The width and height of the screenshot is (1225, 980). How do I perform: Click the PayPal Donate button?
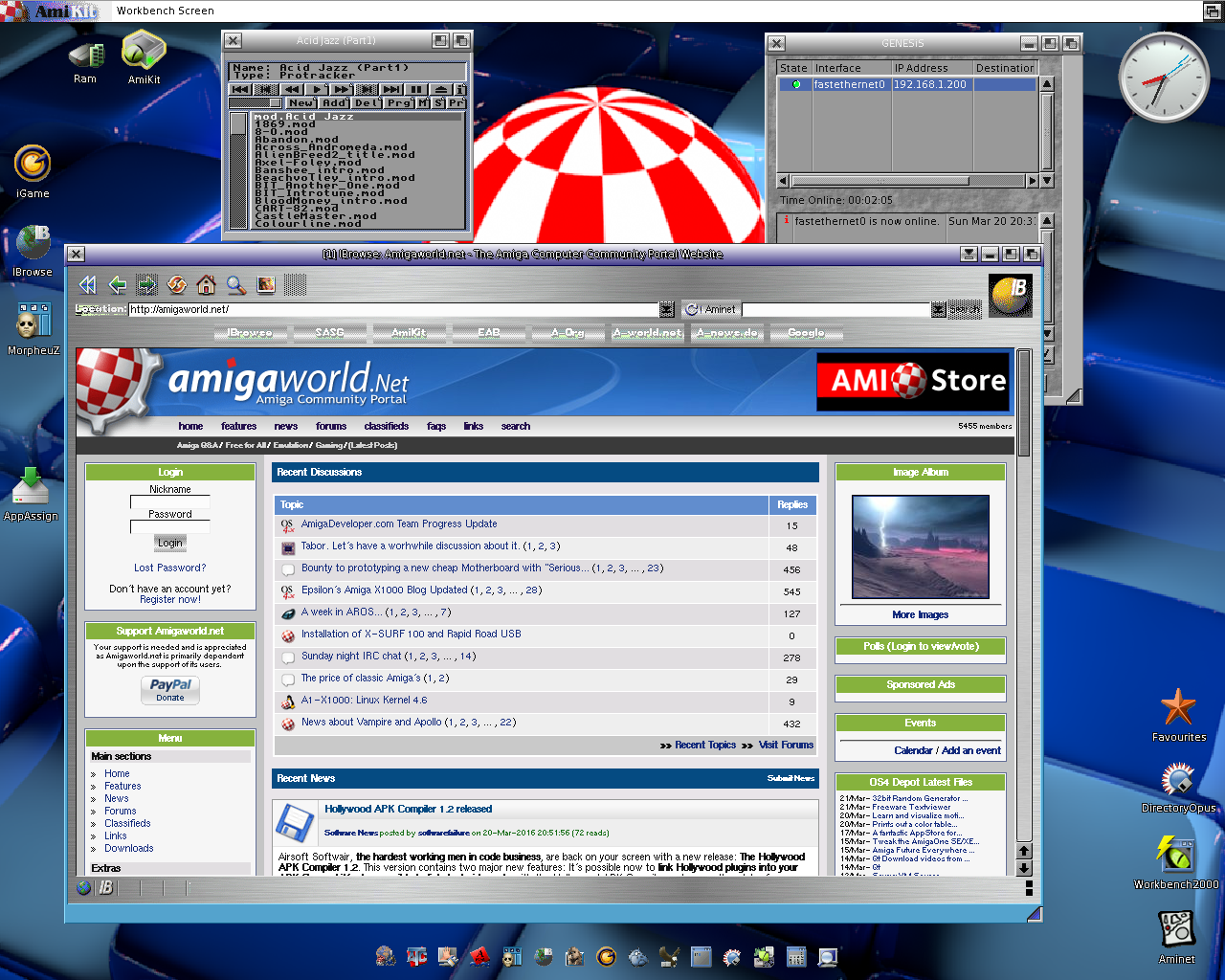(x=170, y=689)
